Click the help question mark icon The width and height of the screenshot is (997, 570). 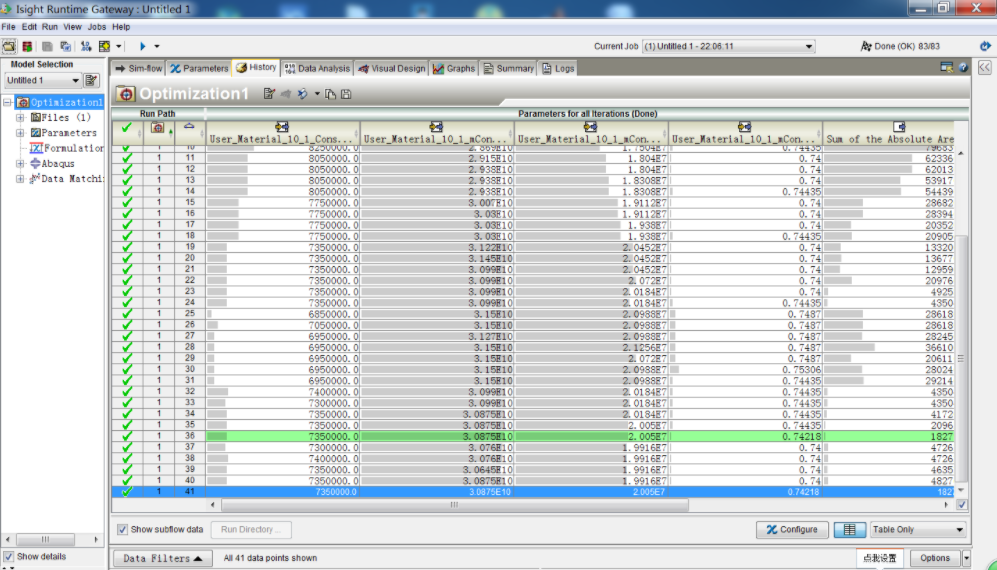963,67
